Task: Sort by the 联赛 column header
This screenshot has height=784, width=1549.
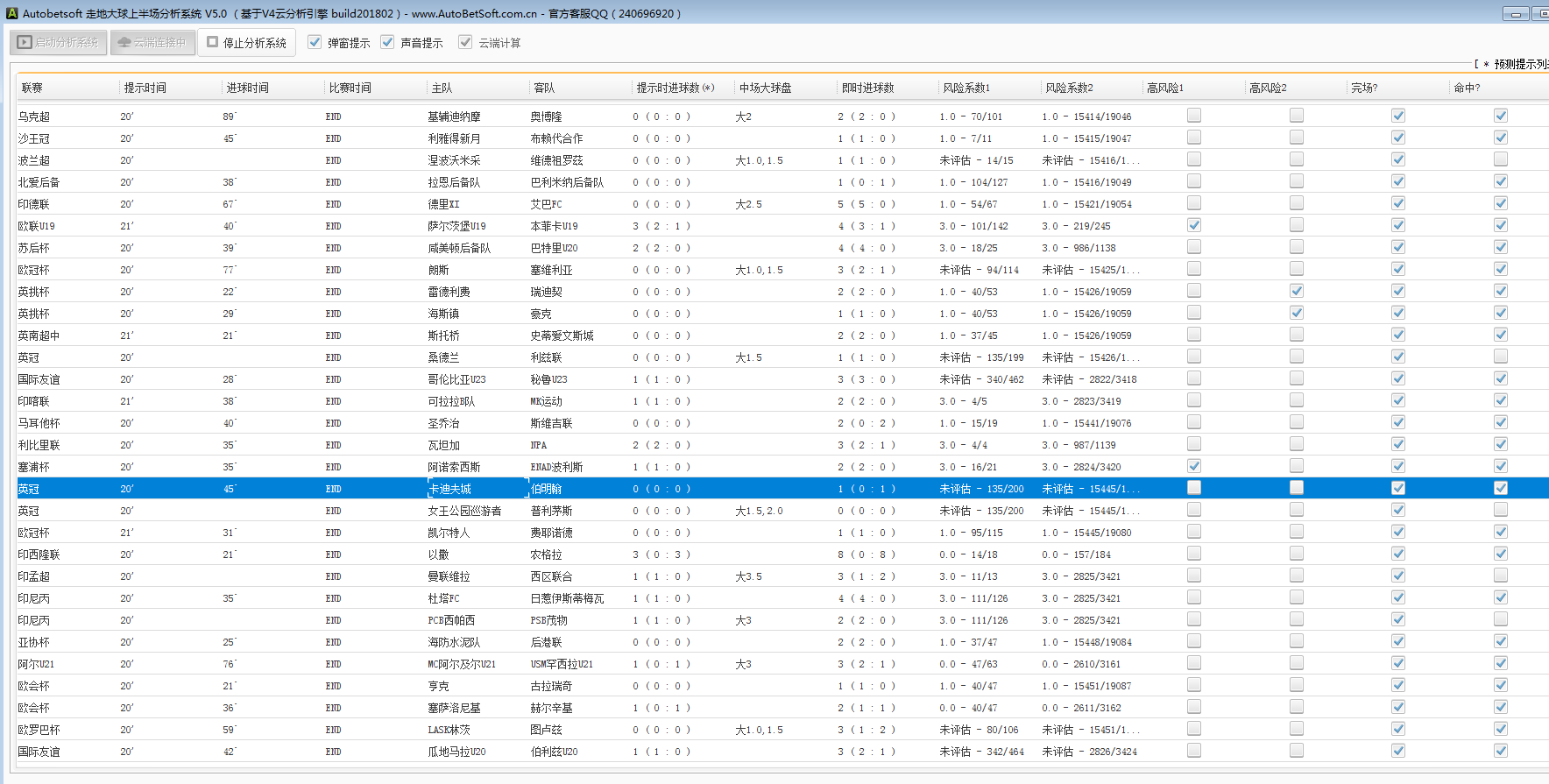Action: pos(32,88)
